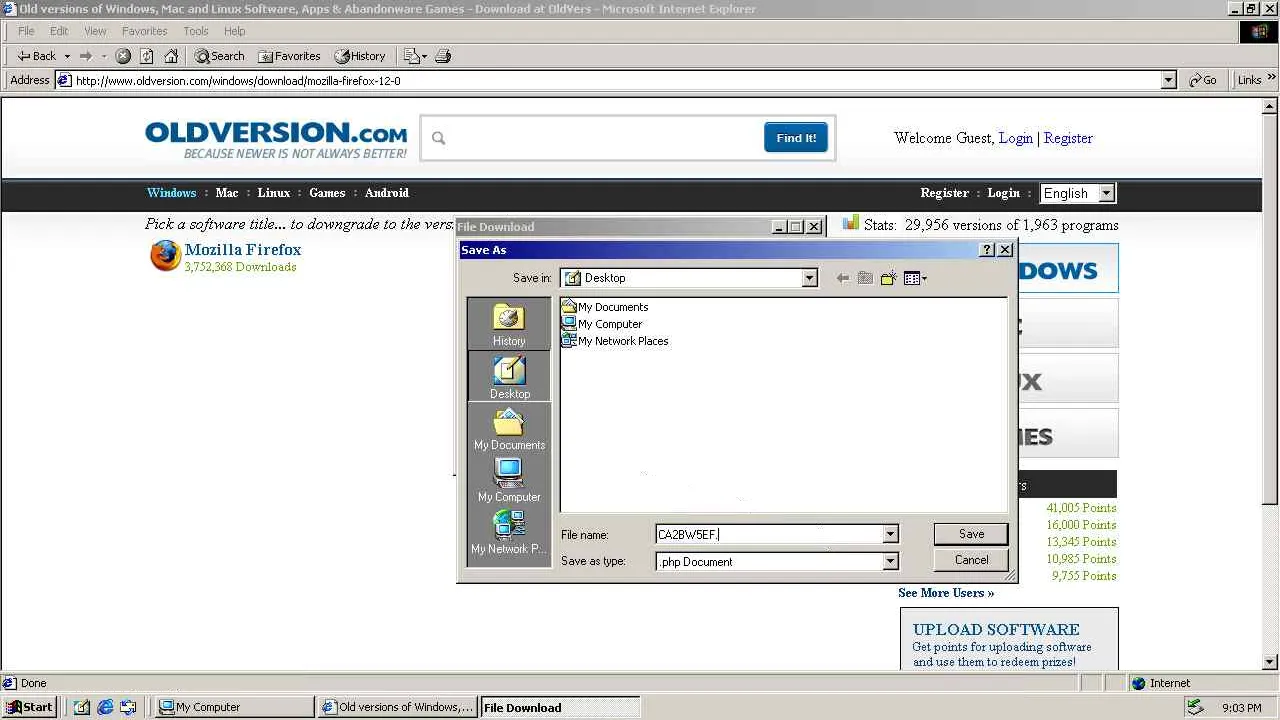Open the Tools menu
The width and height of the screenshot is (1280, 720).
196,31
